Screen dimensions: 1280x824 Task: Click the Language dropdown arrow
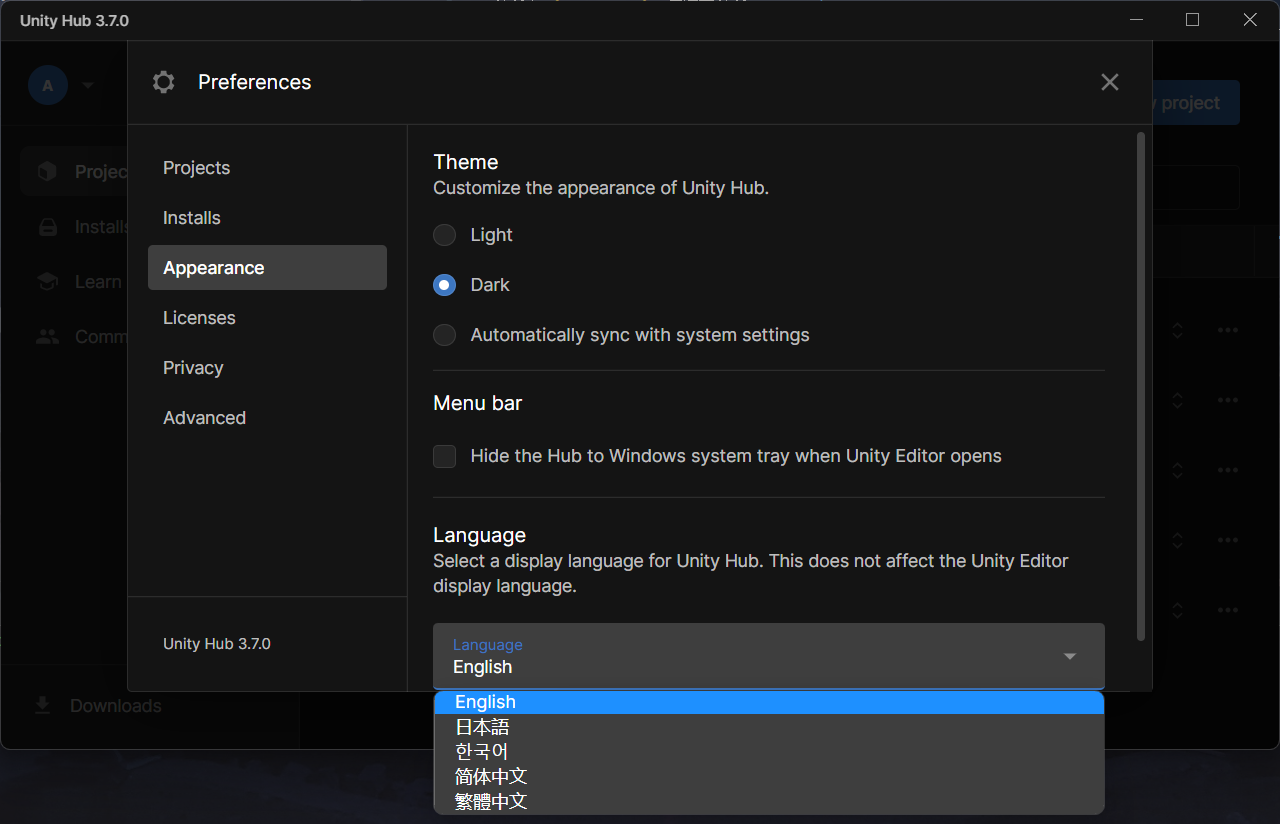pos(1069,657)
